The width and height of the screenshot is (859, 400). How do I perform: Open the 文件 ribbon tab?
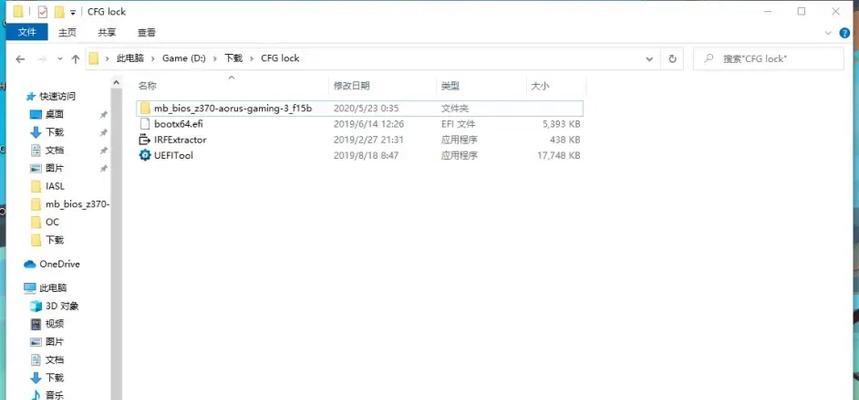pos(27,32)
